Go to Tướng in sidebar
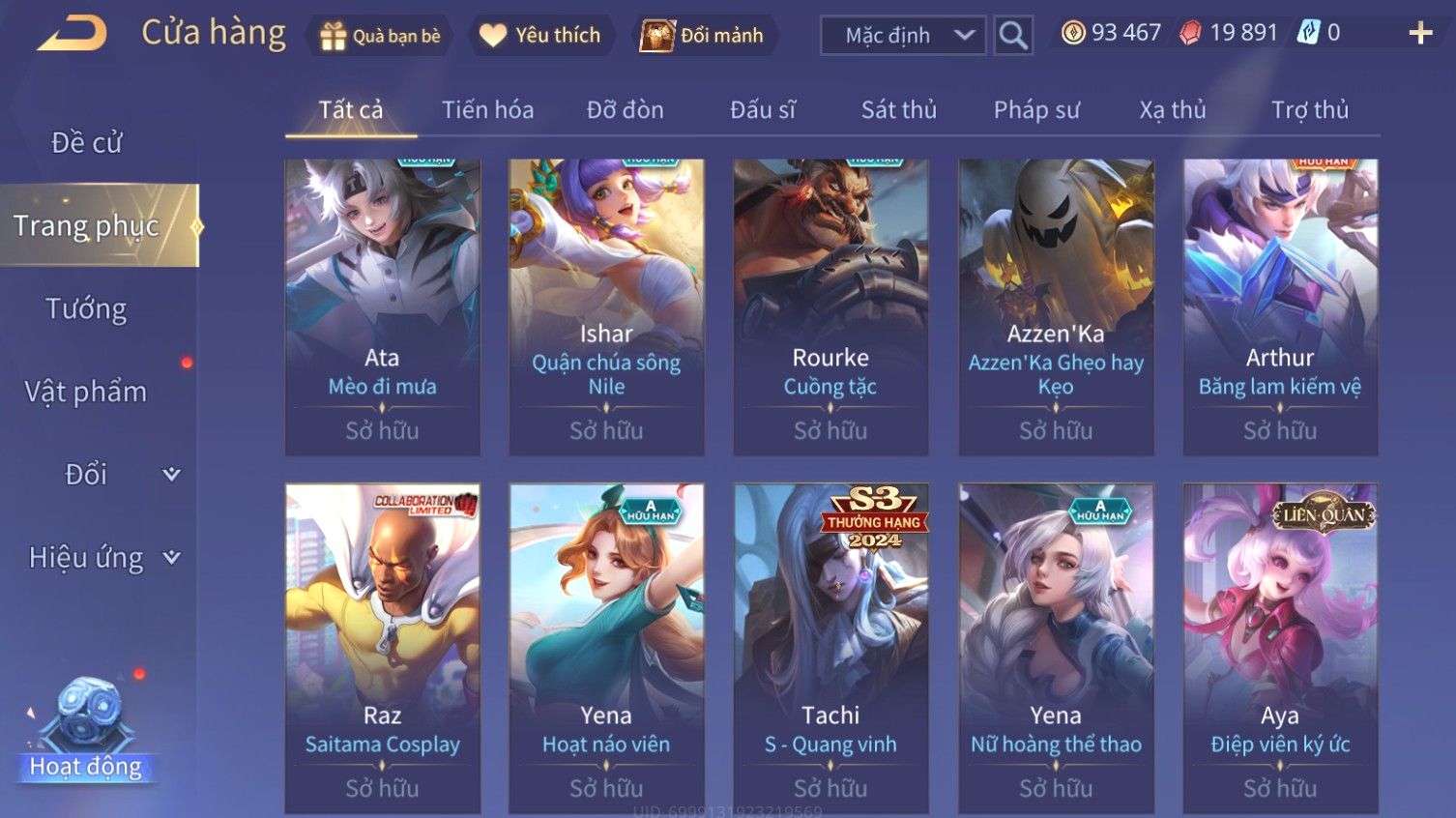1456x818 pixels. [86, 309]
